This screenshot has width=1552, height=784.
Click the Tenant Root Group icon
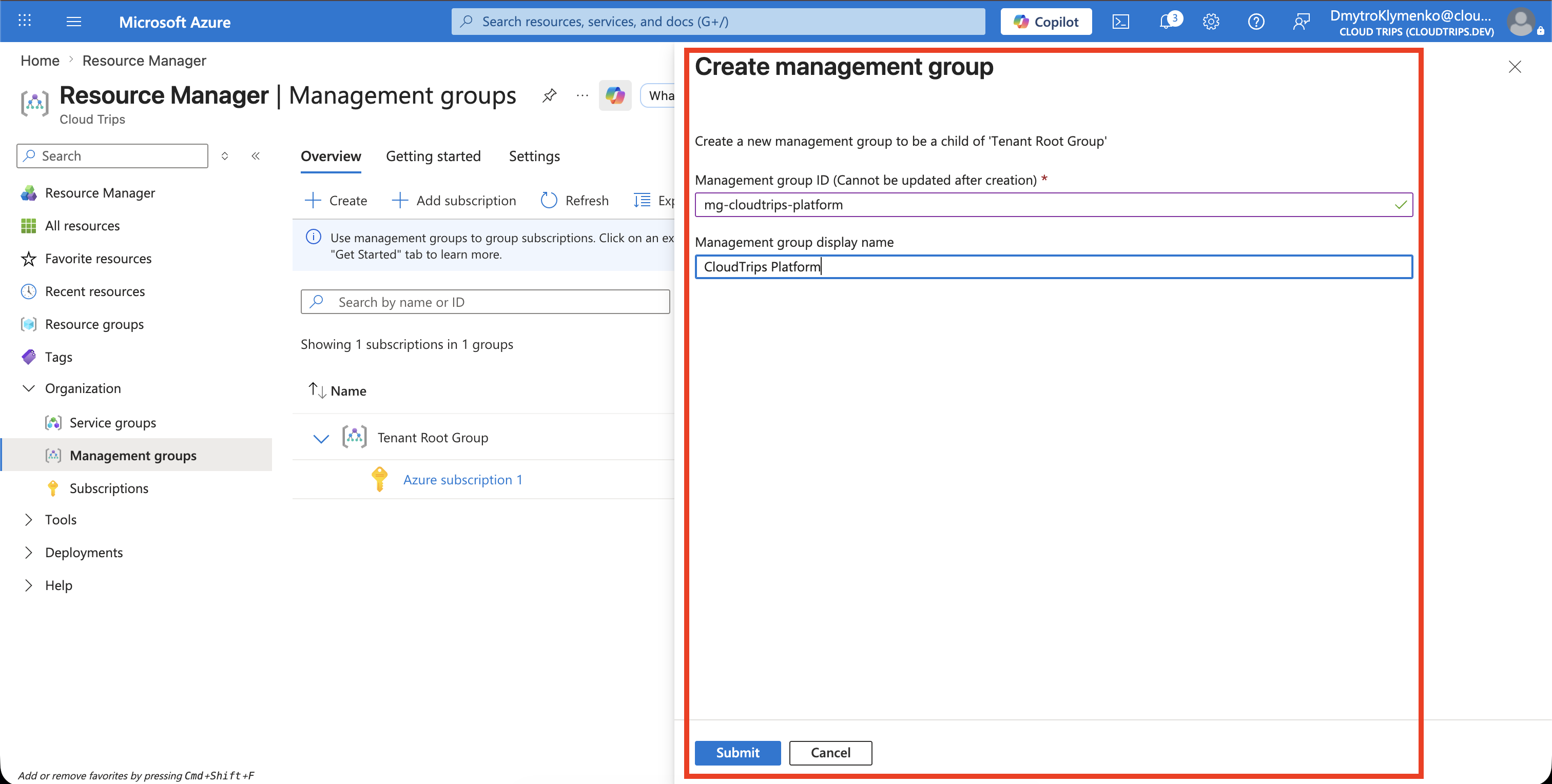click(354, 437)
